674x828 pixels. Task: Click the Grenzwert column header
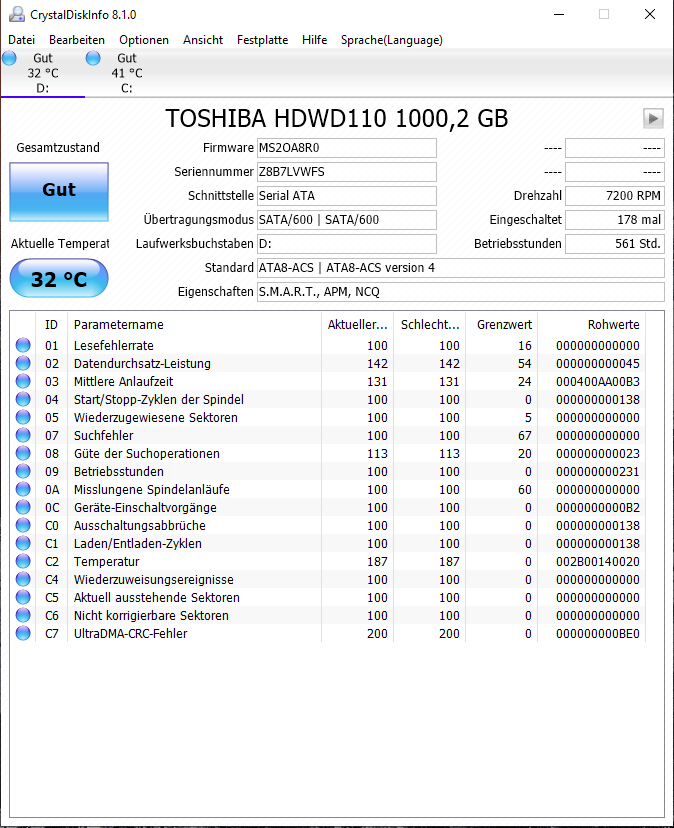[x=501, y=325]
